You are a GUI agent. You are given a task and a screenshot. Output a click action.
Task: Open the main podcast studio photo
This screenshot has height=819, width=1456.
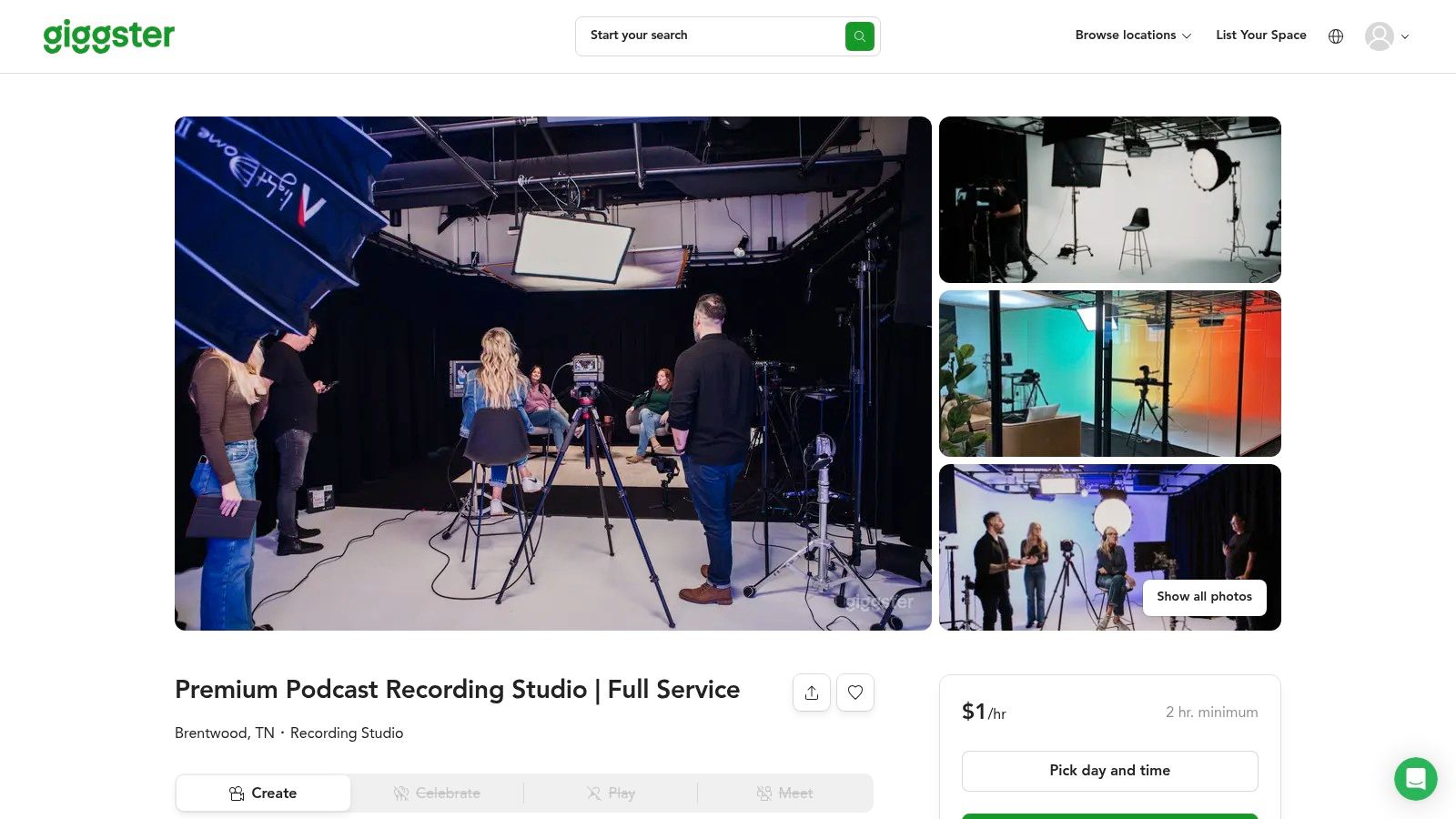coord(552,373)
